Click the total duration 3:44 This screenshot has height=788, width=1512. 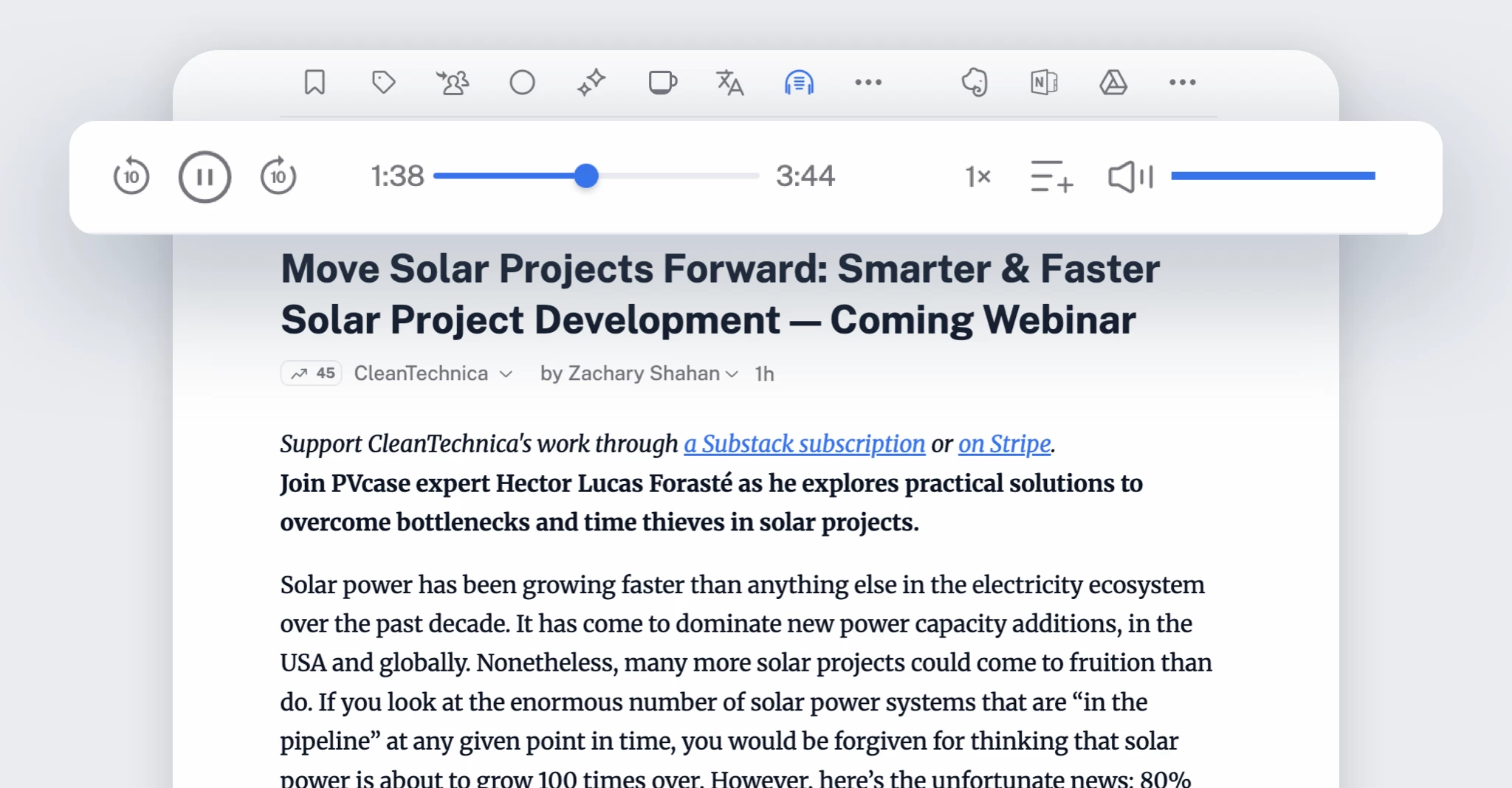click(x=805, y=176)
